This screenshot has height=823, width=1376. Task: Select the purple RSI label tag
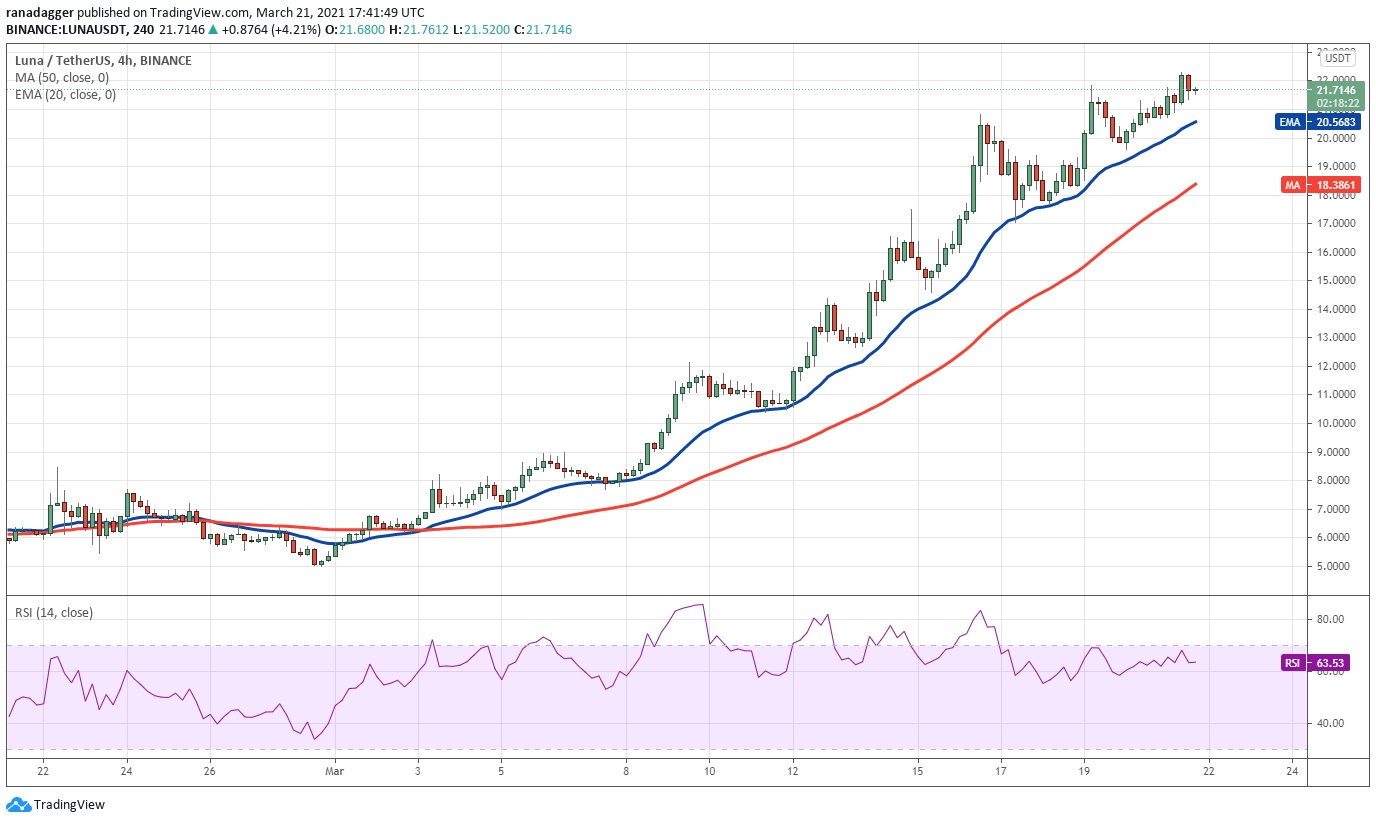point(1292,662)
